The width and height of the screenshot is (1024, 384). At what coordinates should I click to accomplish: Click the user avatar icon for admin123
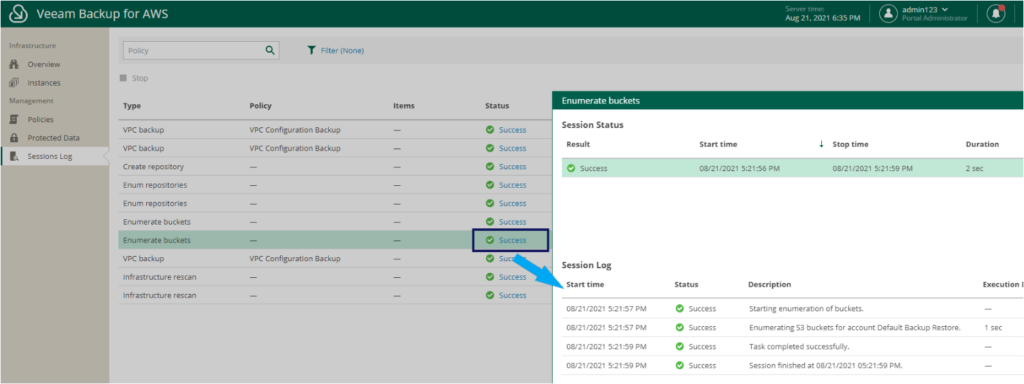coord(888,14)
